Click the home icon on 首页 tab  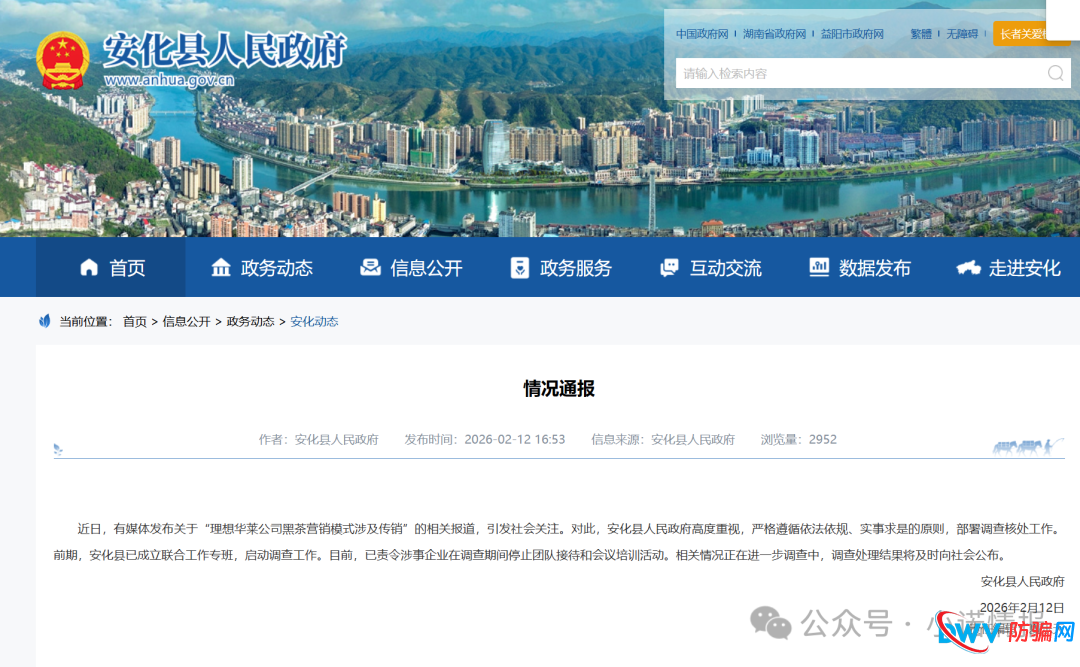(91, 267)
